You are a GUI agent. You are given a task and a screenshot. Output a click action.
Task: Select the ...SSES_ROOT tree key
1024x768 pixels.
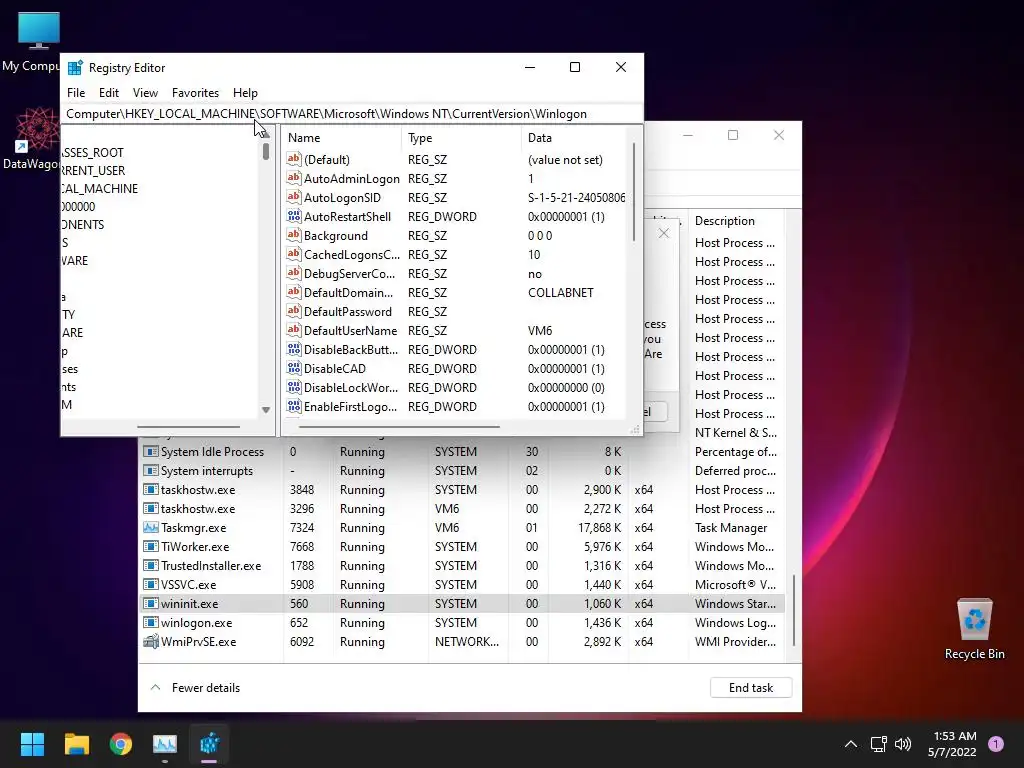click(93, 153)
